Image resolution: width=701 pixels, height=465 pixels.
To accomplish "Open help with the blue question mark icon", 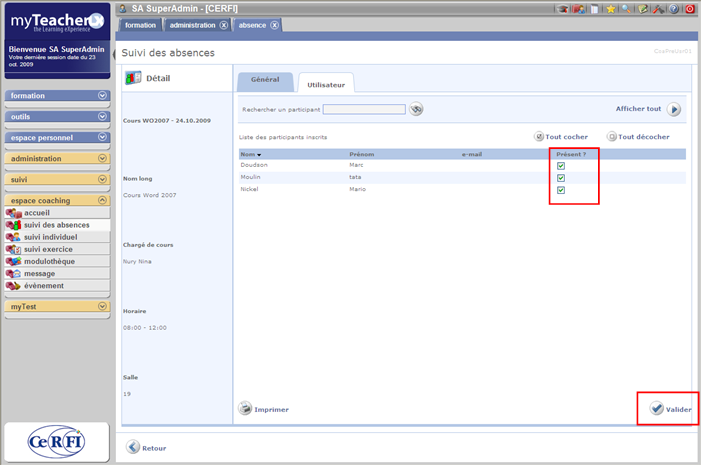I will click(674, 8).
